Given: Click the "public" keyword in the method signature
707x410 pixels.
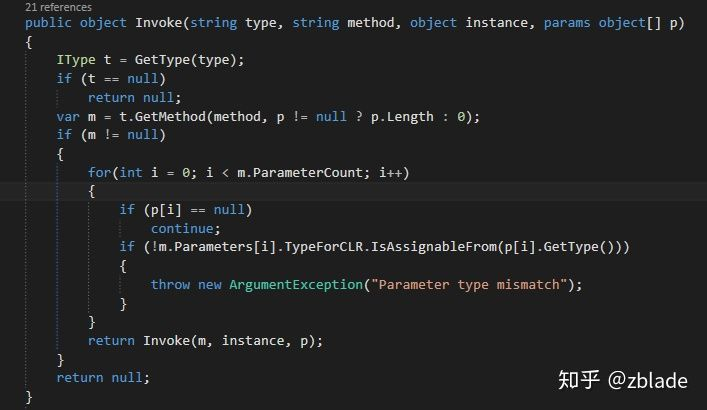Looking at the screenshot, I should click(48, 23).
